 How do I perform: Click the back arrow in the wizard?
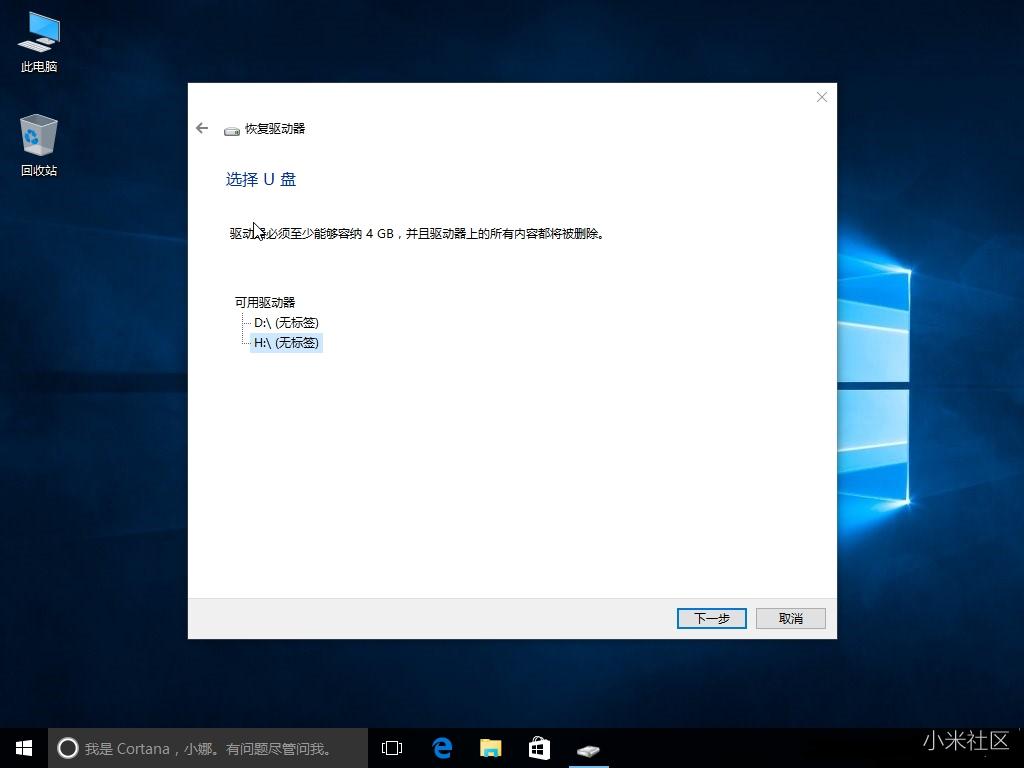coord(202,128)
